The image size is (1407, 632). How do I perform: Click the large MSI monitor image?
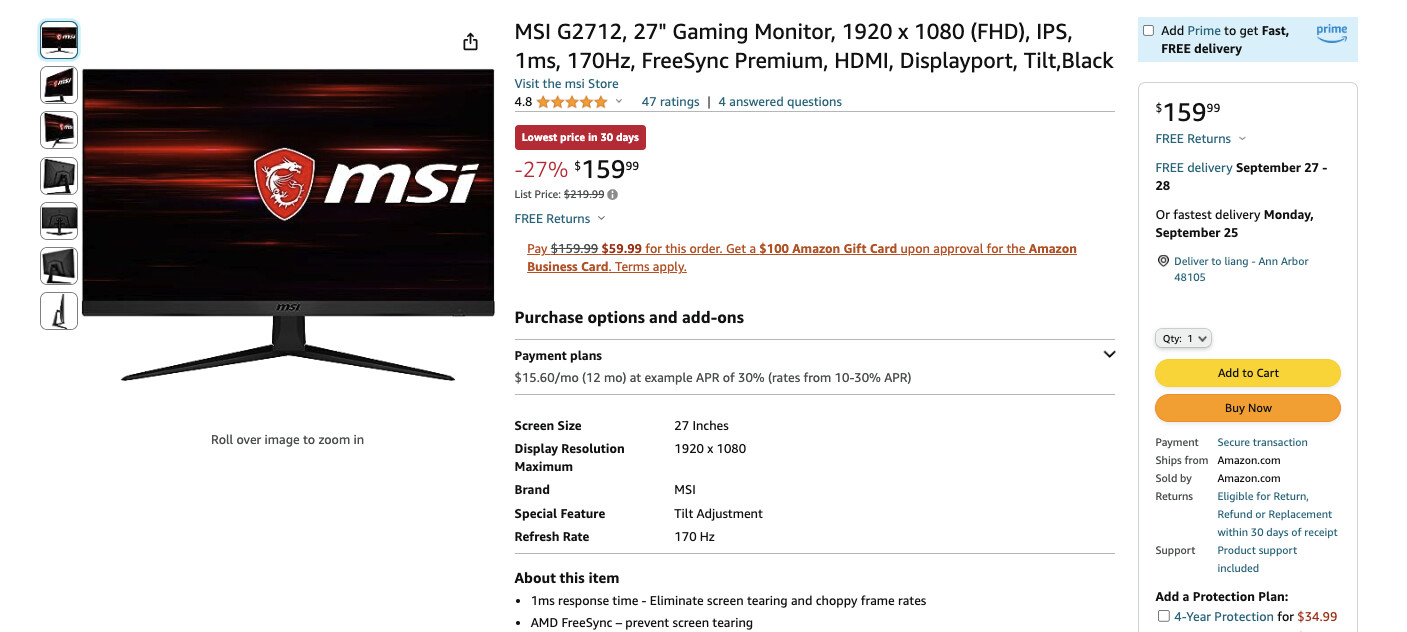point(288,225)
